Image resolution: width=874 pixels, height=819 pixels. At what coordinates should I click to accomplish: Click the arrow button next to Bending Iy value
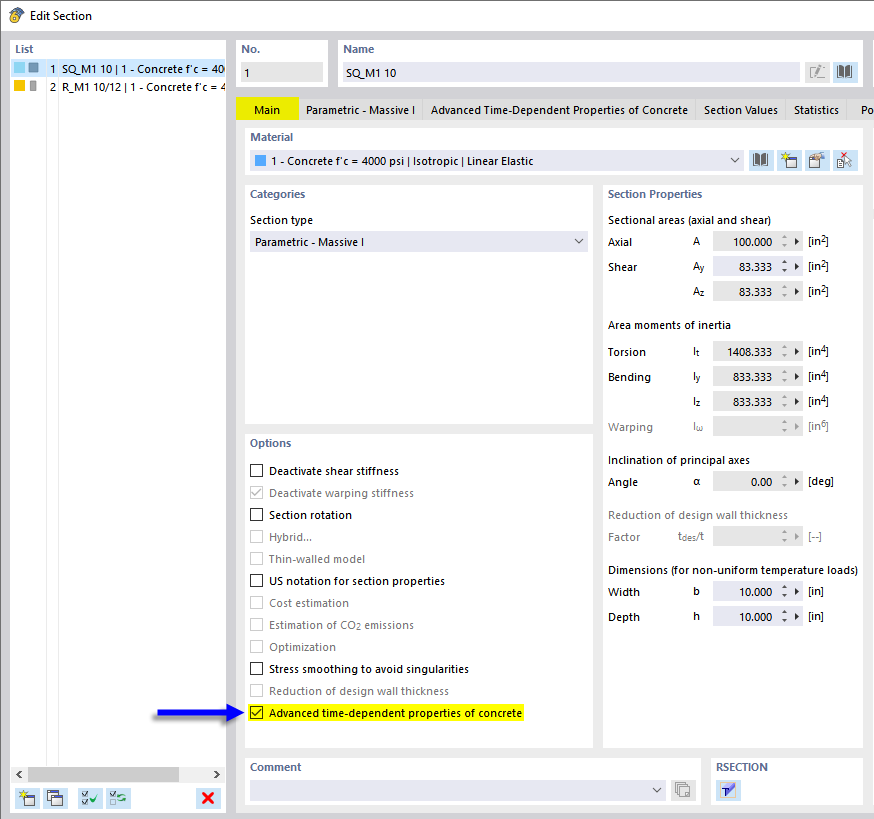tap(797, 377)
